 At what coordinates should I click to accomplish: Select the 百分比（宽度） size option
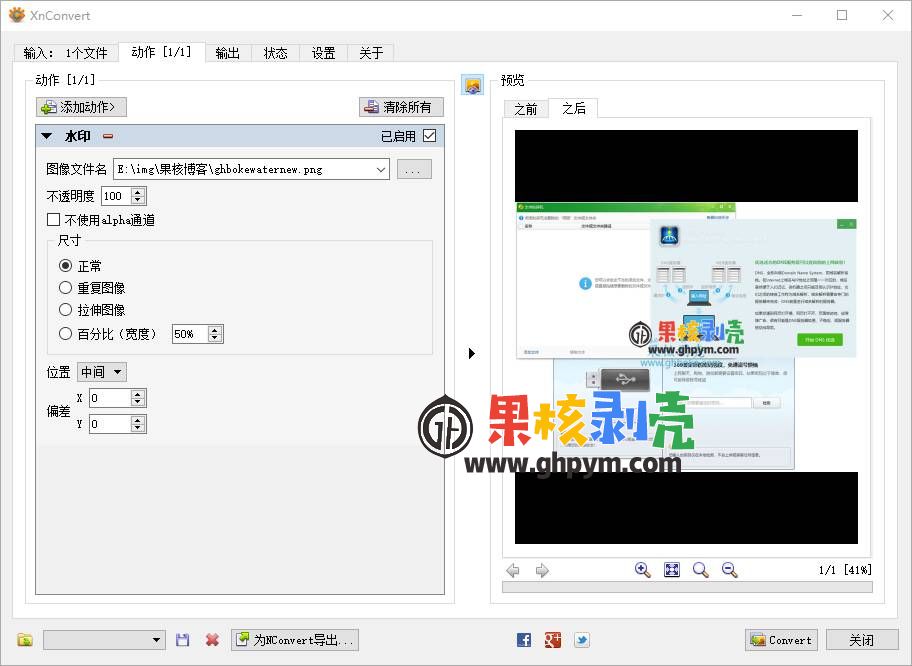coord(66,334)
